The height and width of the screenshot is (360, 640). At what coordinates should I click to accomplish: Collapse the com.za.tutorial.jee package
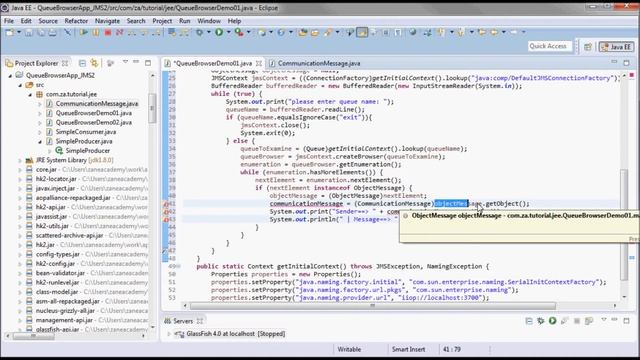(30, 94)
